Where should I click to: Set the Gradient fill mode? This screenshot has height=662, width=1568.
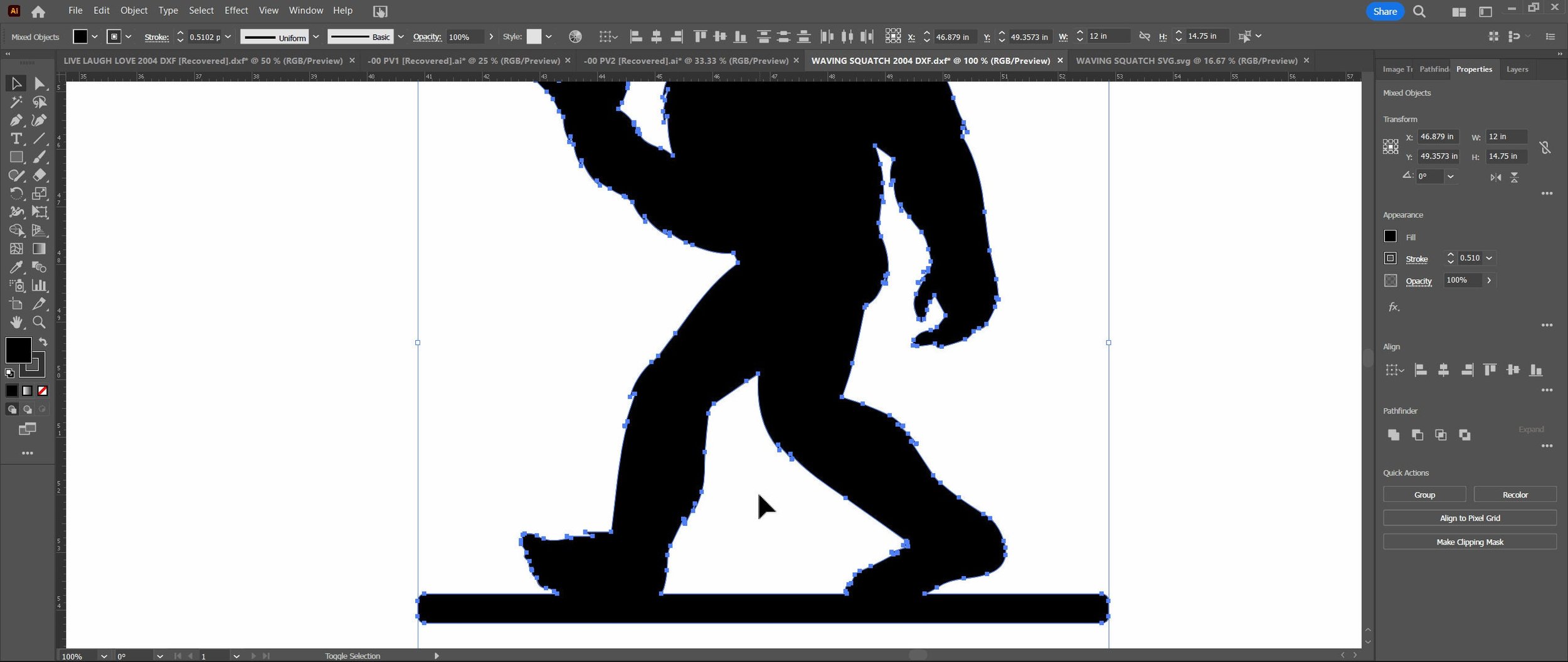(x=27, y=391)
